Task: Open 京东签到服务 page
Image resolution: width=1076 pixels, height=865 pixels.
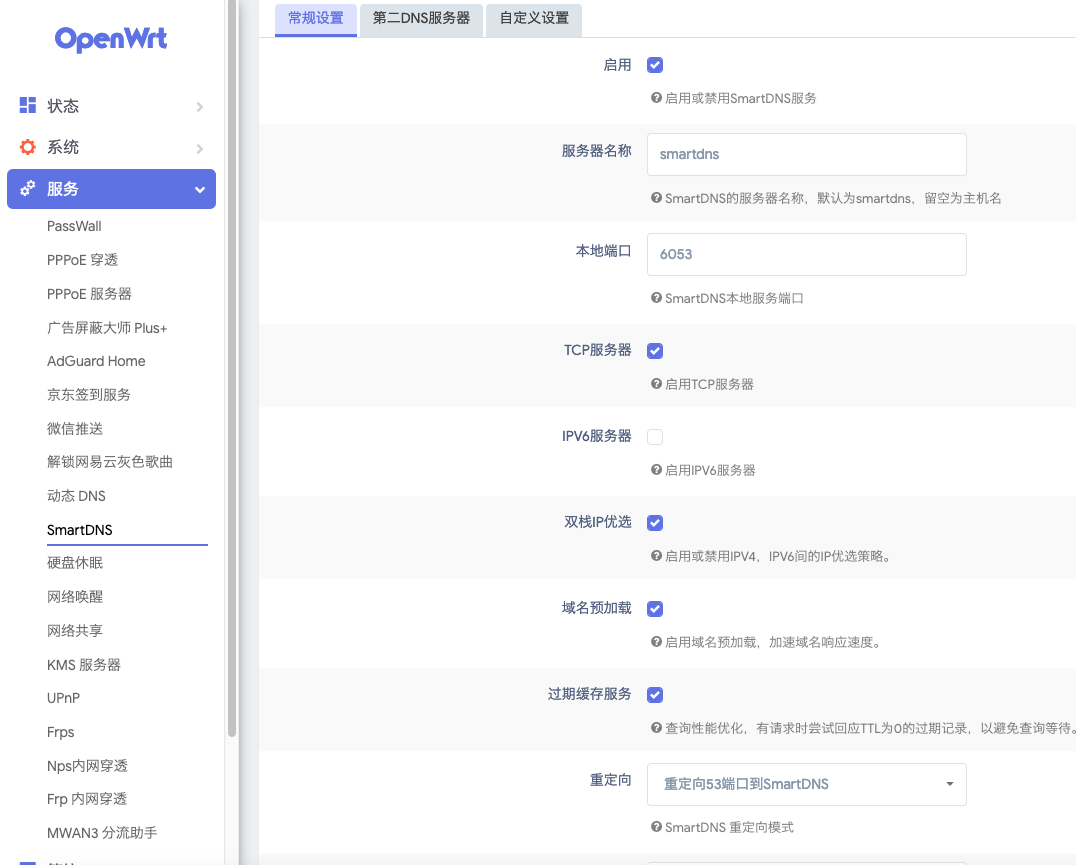Action: (x=89, y=394)
